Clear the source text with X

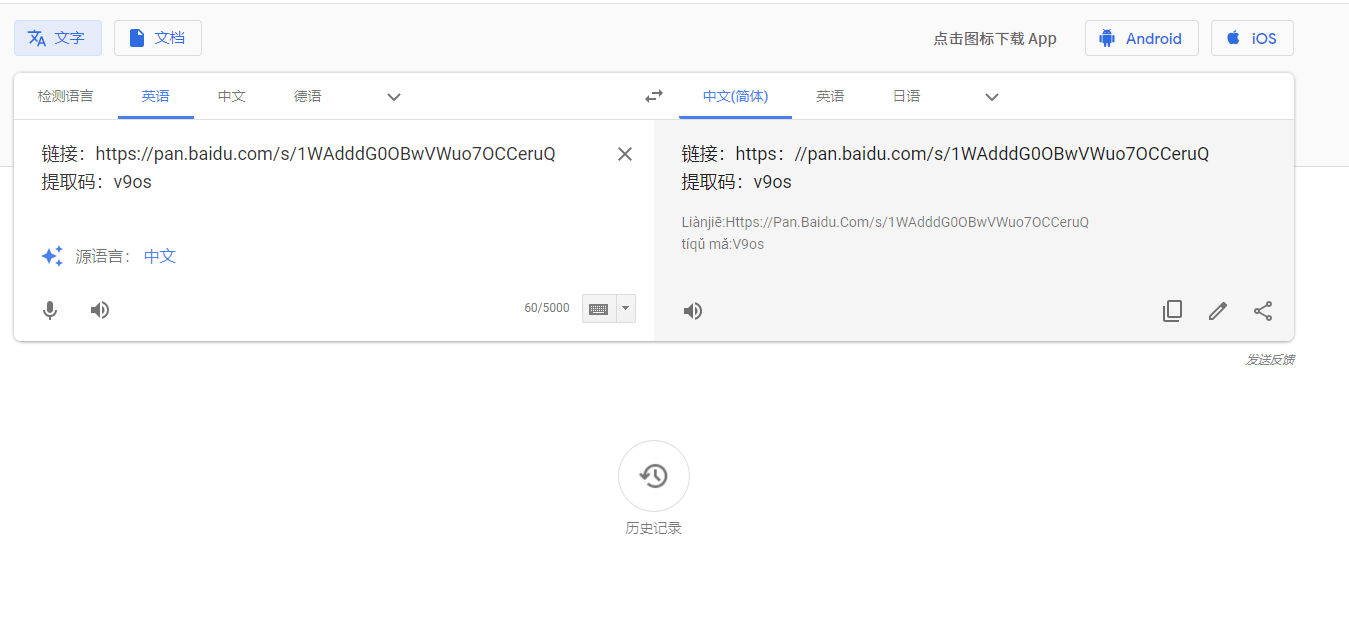coord(625,154)
